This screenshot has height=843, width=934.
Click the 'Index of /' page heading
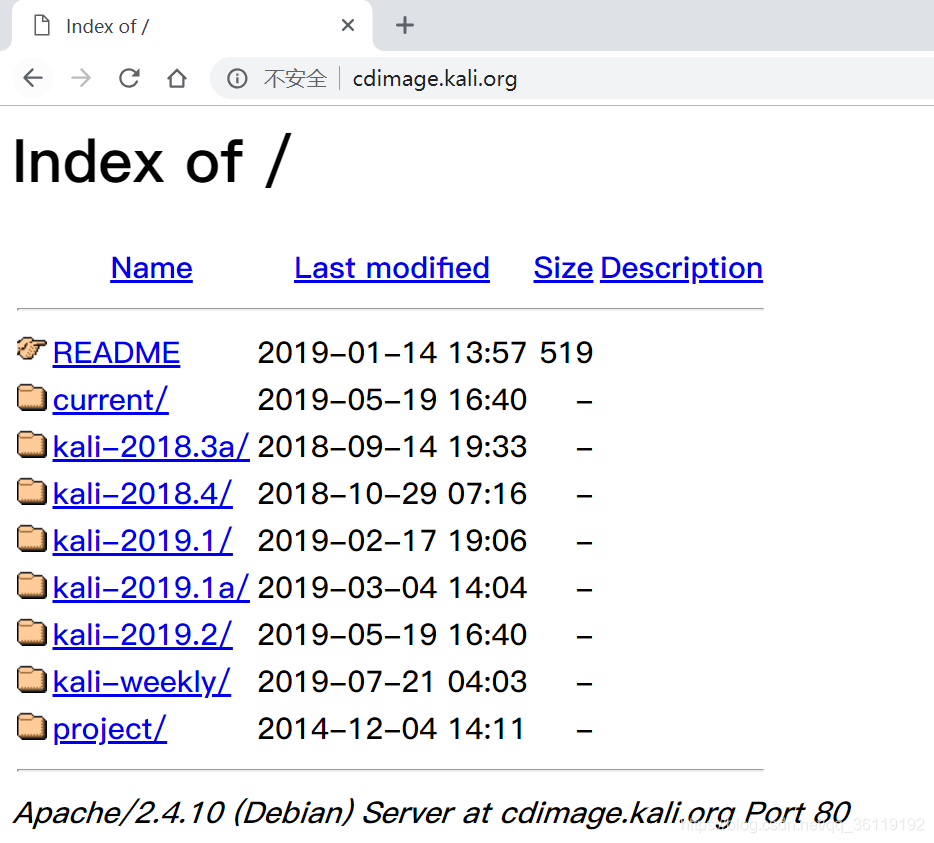pyautogui.click(x=152, y=161)
